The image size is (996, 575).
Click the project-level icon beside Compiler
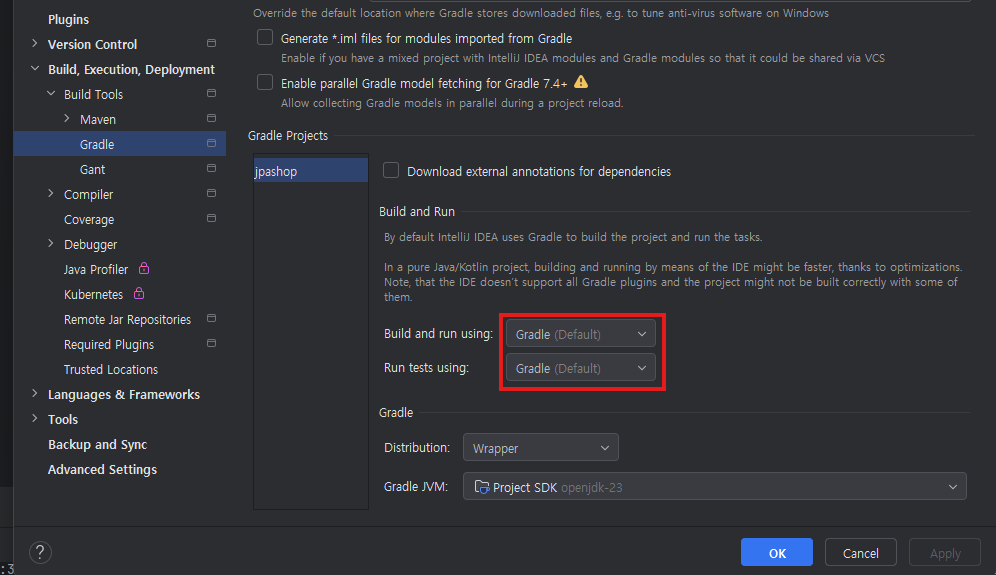pos(212,193)
